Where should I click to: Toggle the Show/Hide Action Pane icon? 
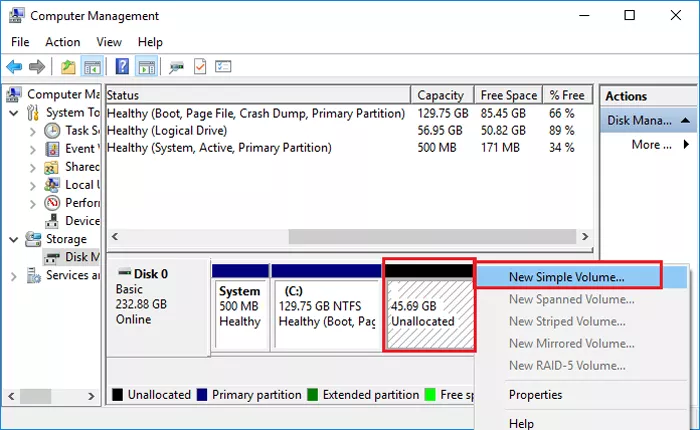[x=146, y=67]
